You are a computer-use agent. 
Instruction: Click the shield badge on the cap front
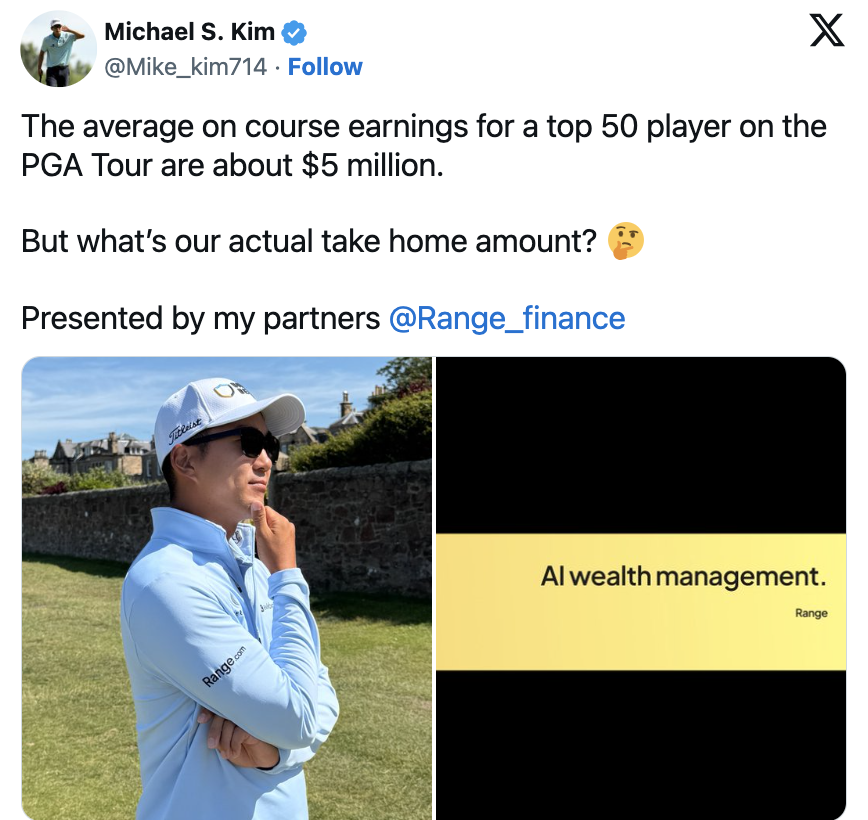pyautogui.click(x=226, y=390)
